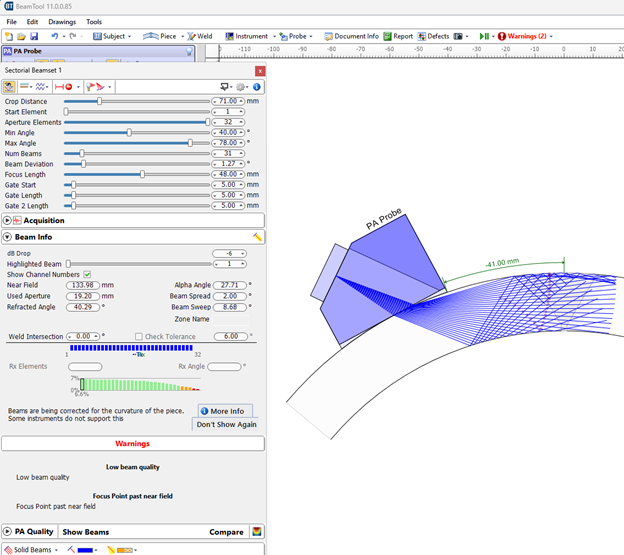This screenshot has width=624, height=555.
Task: Enable the Check Tolerance checkbox
Action: click(x=139, y=337)
